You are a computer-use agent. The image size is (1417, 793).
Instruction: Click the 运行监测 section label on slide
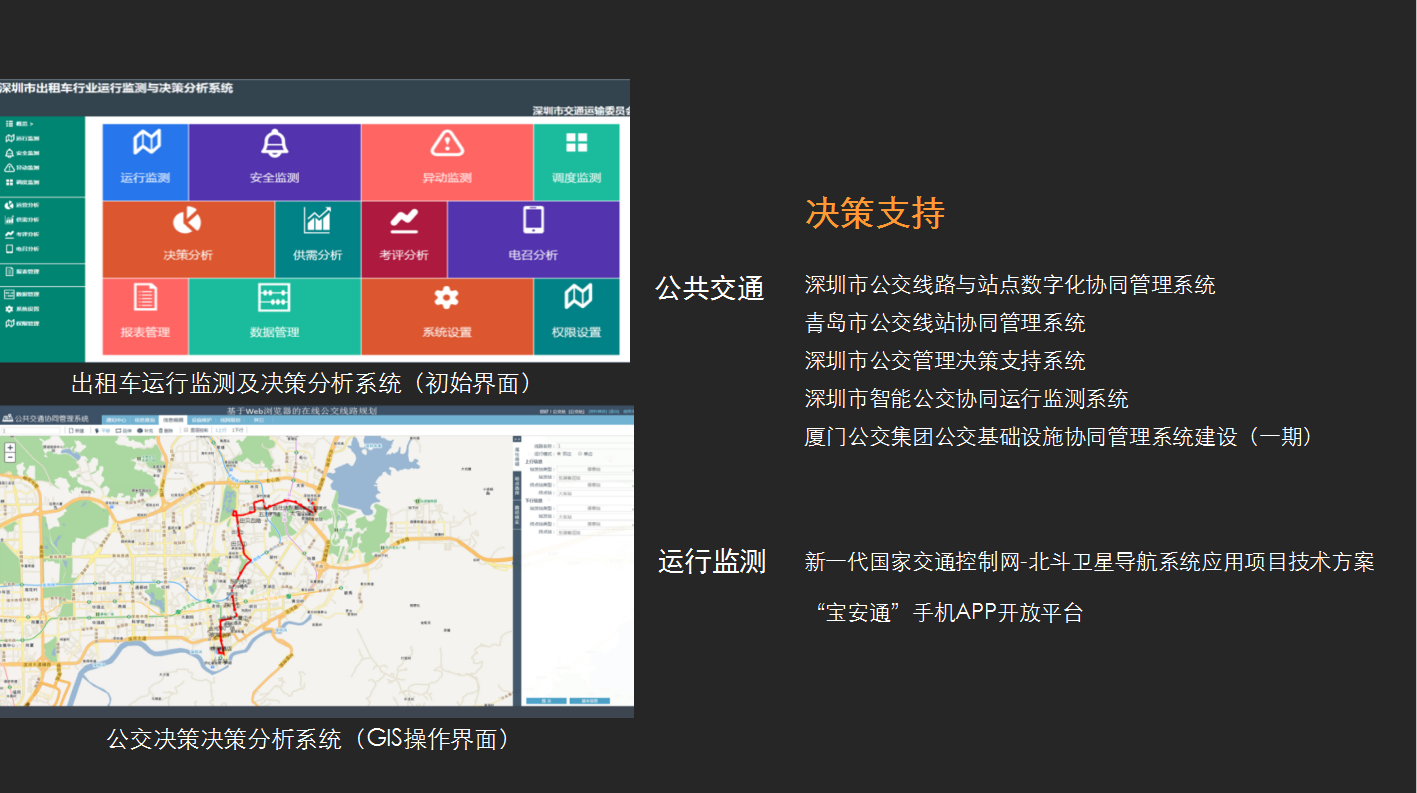point(712,561)
